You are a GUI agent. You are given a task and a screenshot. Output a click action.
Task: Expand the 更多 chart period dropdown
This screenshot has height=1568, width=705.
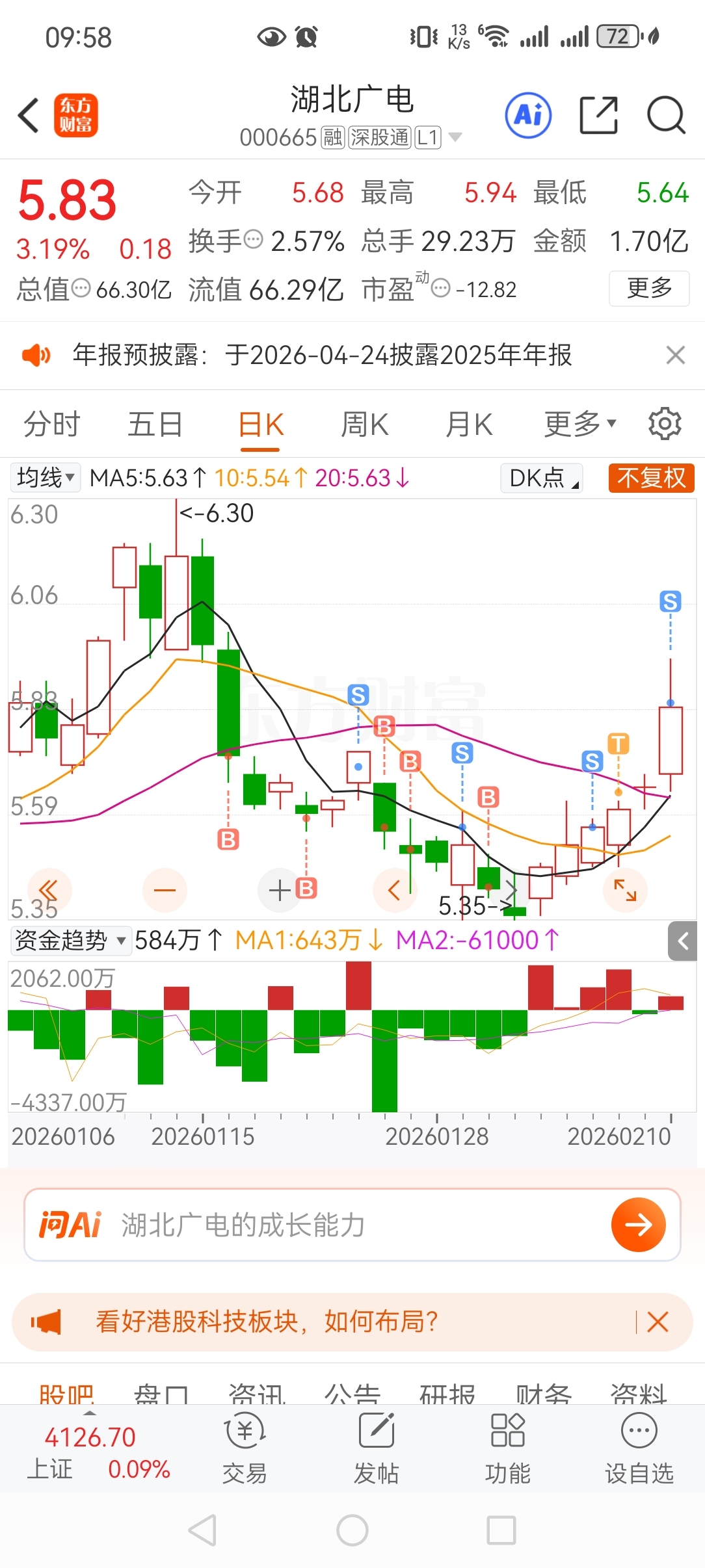[579, 425]
